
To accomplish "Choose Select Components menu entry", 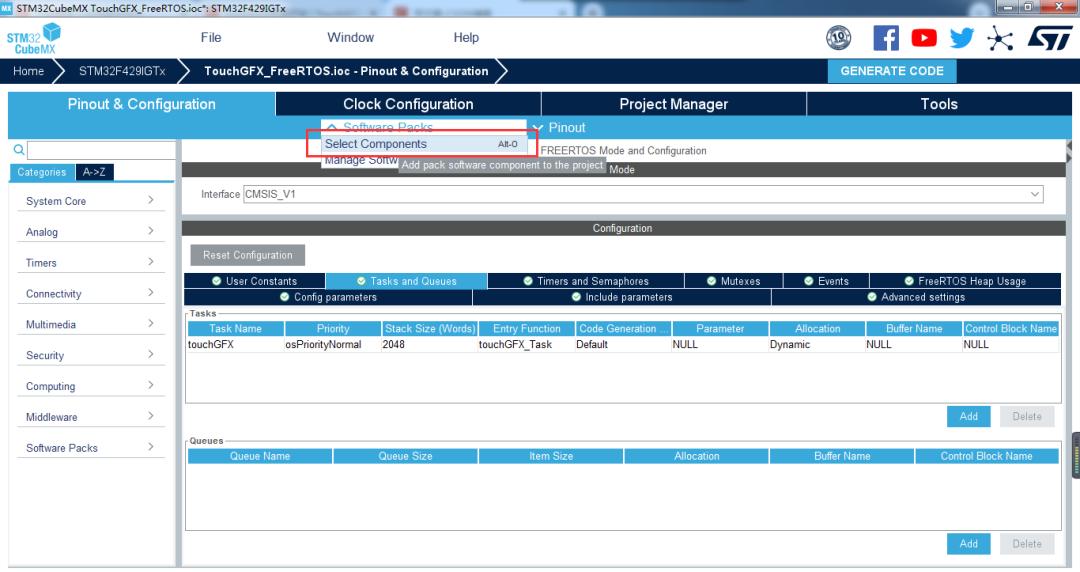I will pos(424,144).
